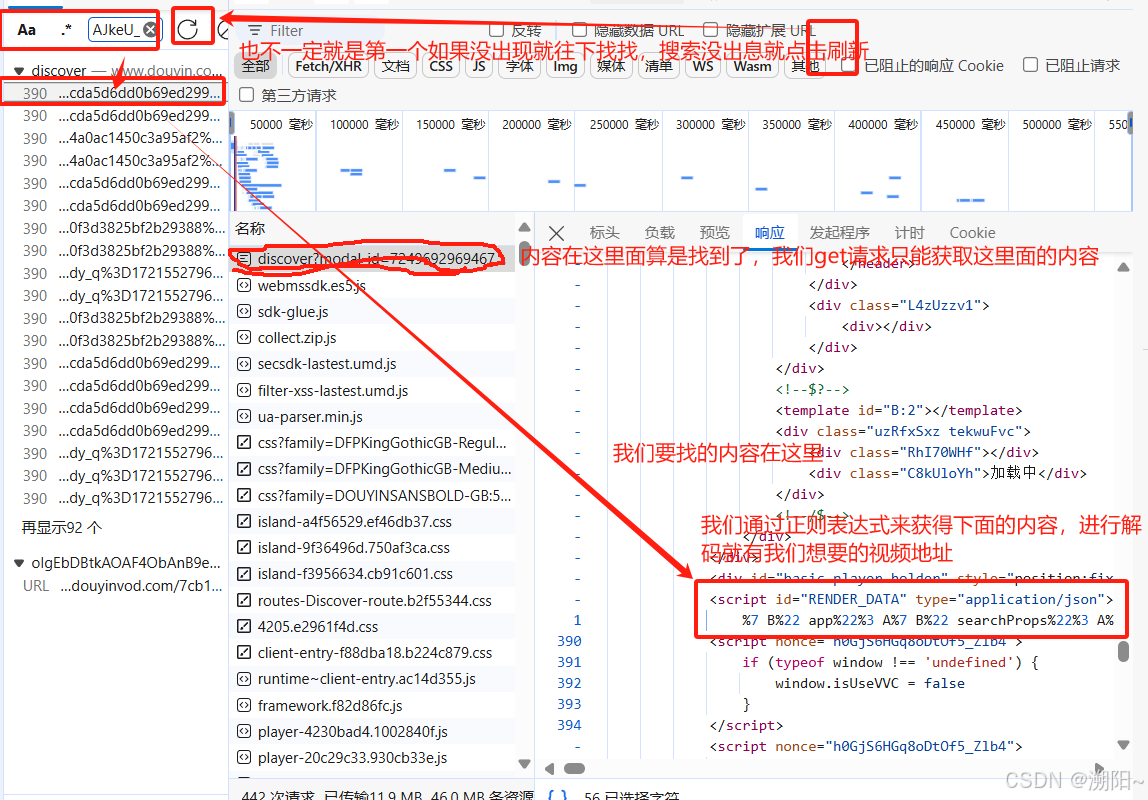Screen dimensions: 1148x800
Task: Toggle match case Aa in search
Action: click(27, 30)
